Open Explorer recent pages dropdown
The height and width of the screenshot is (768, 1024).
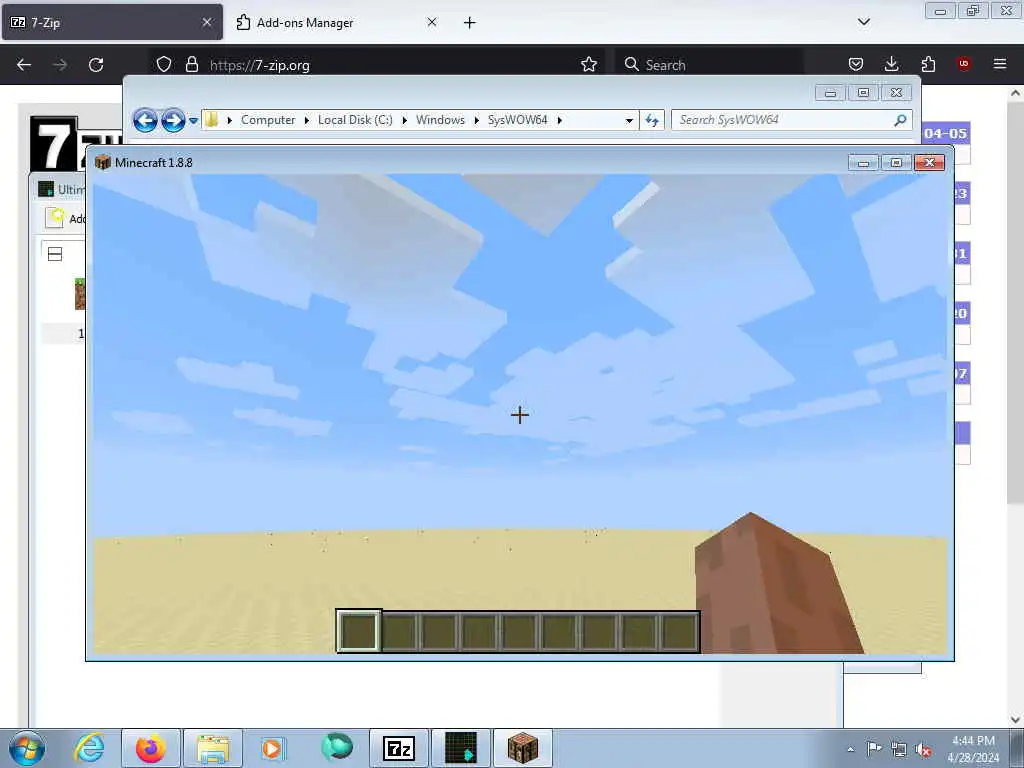pyautogui.click(x=193, y=121)
